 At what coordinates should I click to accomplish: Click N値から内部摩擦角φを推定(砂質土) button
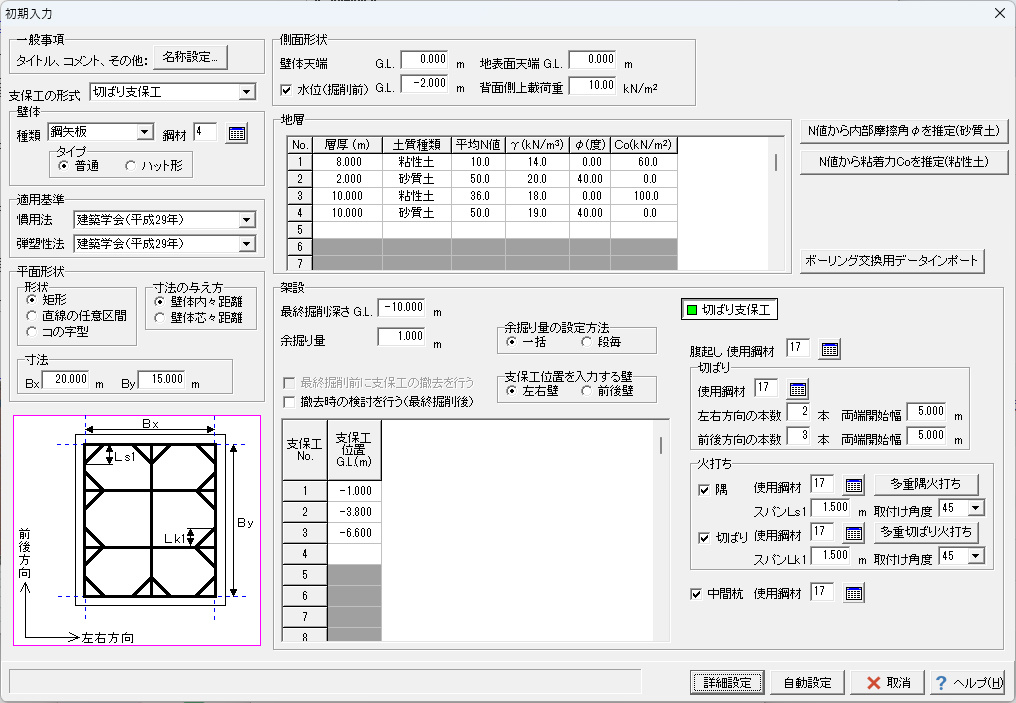[x=903, y=131]
